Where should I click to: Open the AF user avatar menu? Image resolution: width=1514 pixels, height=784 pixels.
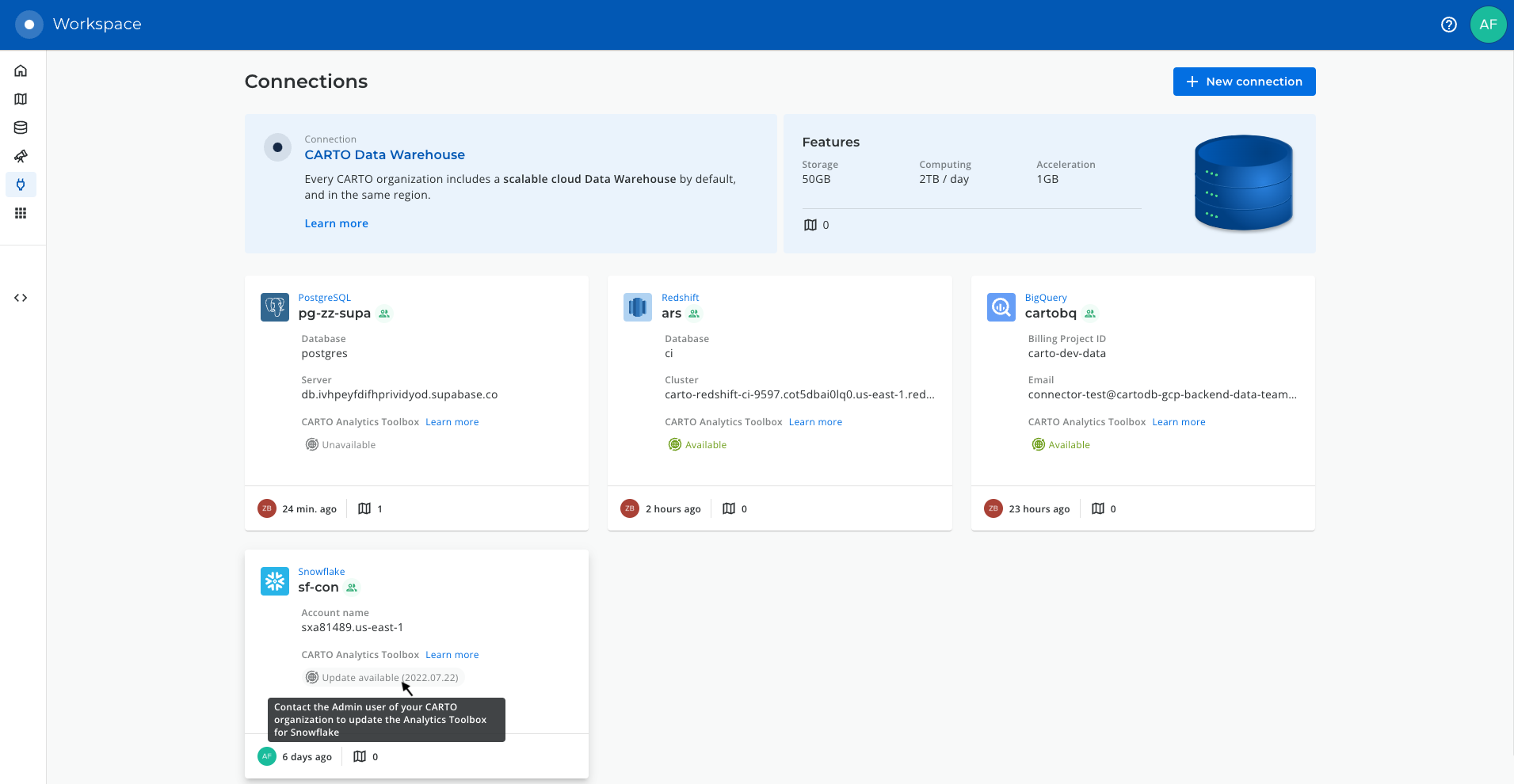pos(1488,25)
